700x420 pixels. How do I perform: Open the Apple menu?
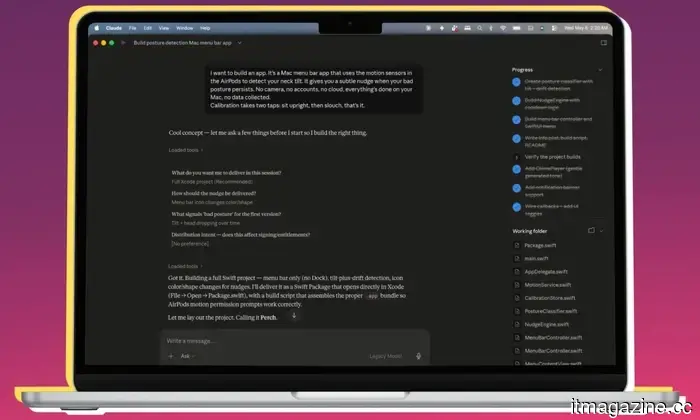point(97,28)
